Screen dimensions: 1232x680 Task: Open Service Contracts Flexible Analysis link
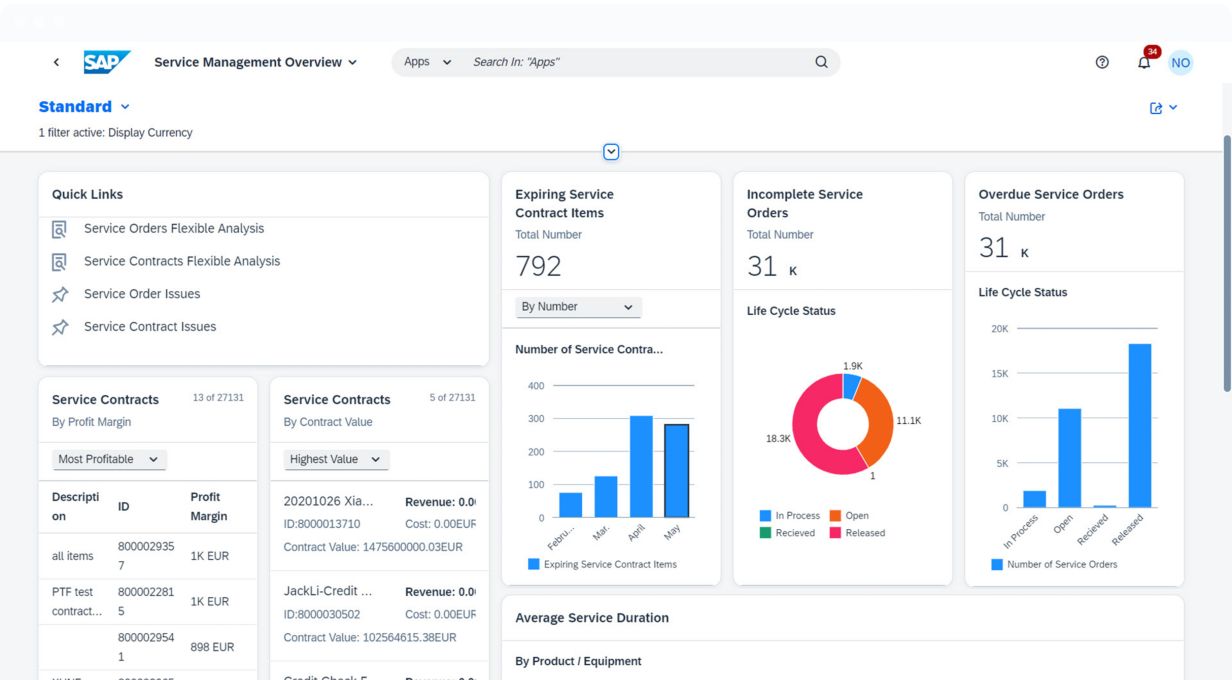pos(182,261)
